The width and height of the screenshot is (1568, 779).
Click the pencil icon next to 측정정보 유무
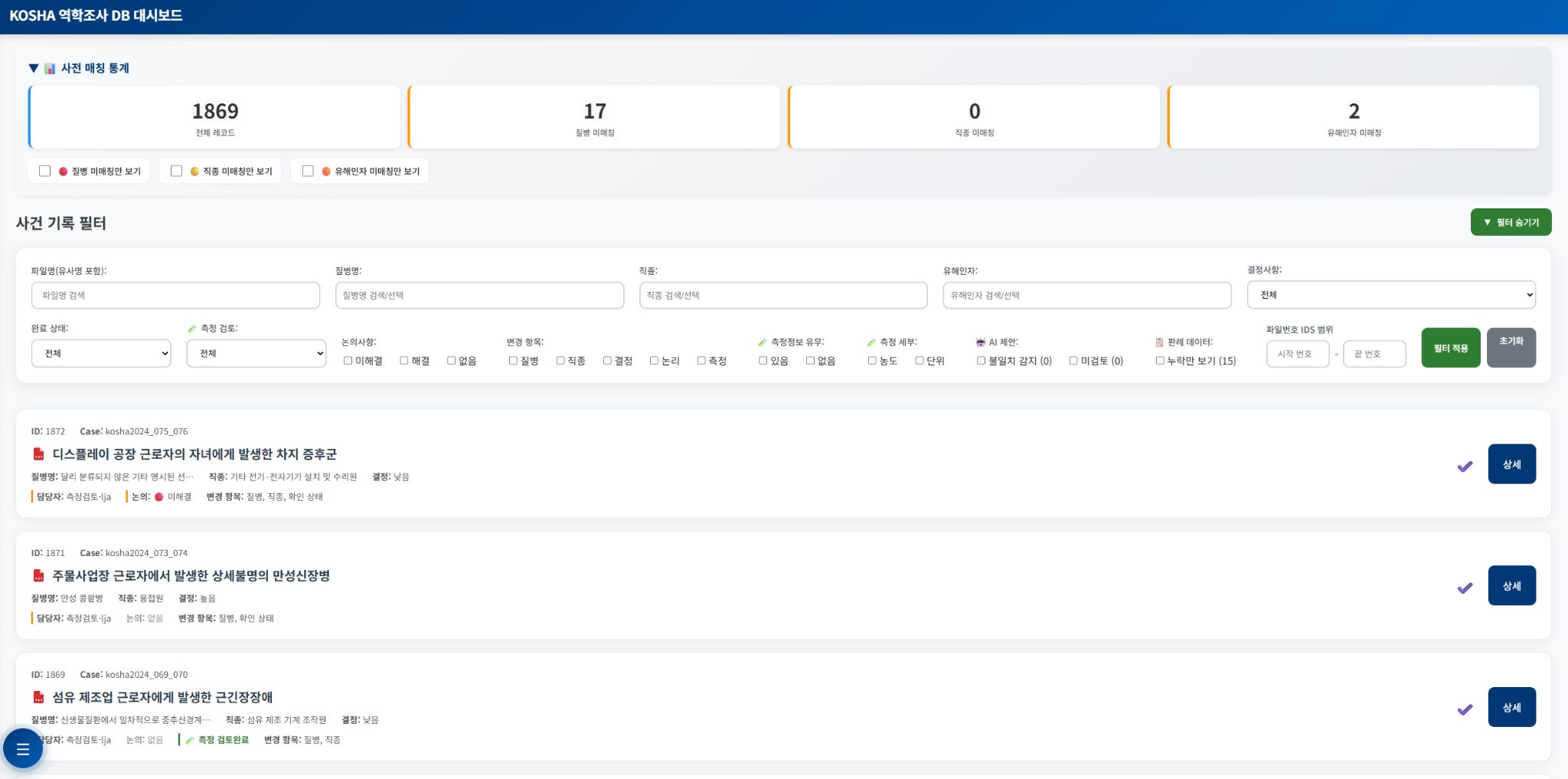point(763,342)
